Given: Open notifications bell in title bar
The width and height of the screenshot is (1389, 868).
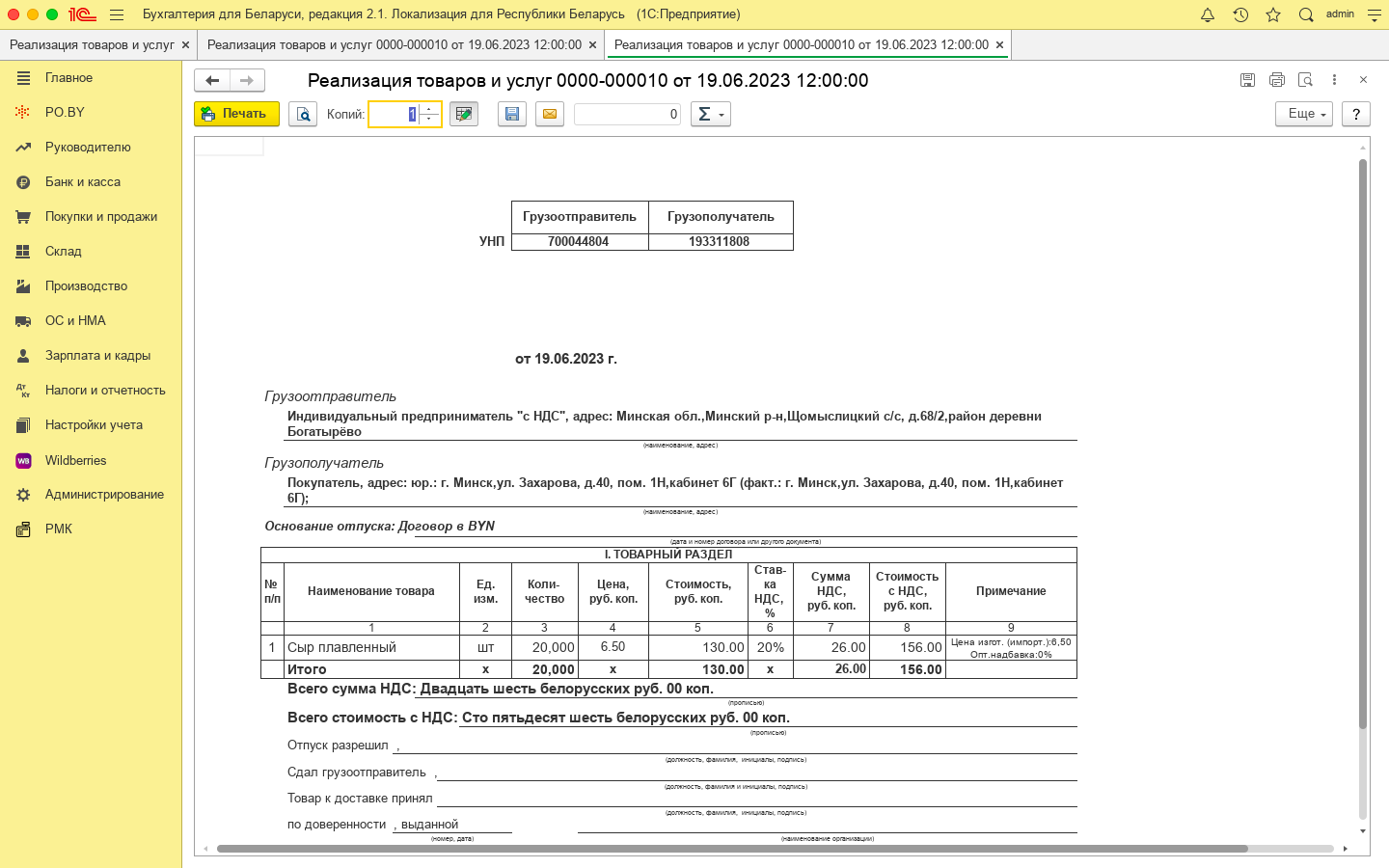Looking at the screenshot, I should click(1208, 14).
